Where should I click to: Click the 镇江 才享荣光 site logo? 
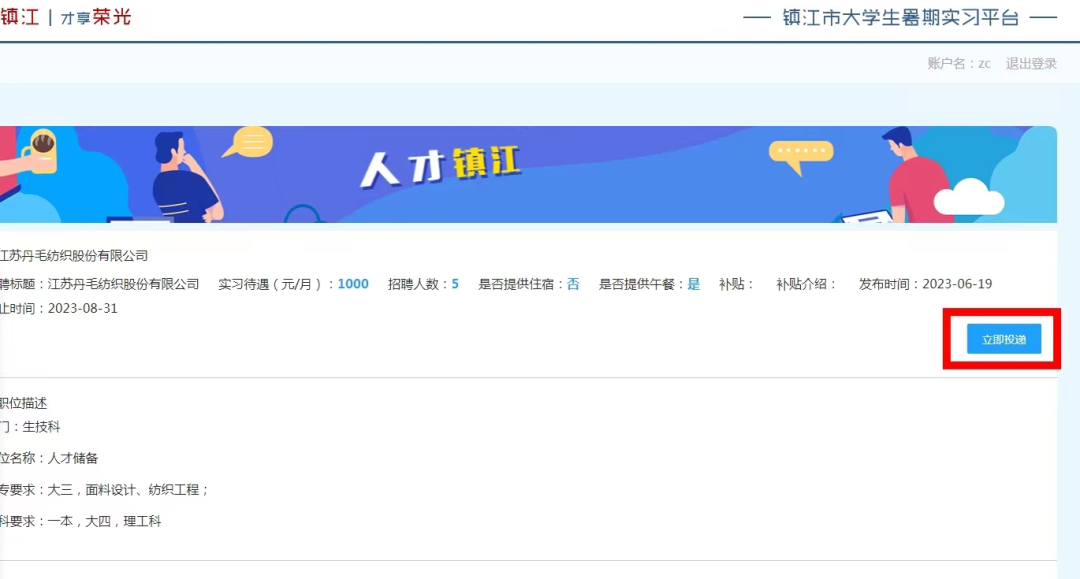[65, 17]
